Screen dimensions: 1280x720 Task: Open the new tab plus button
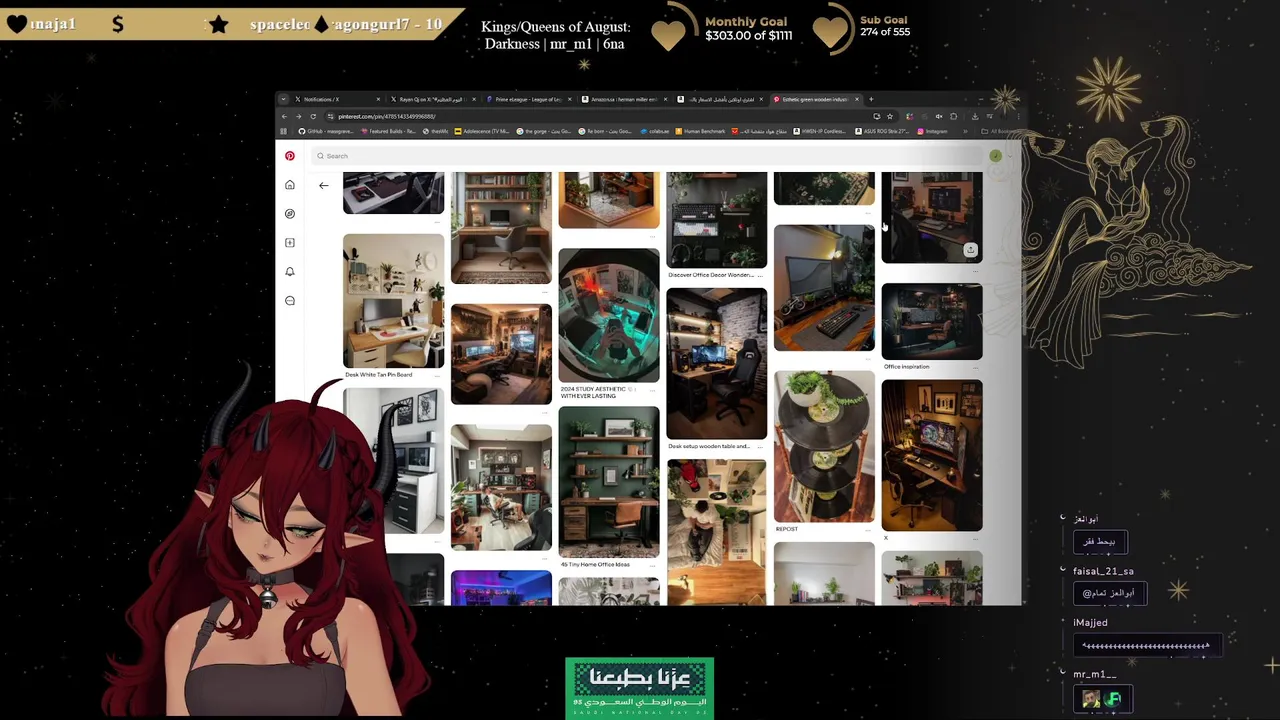coord(871,99)
